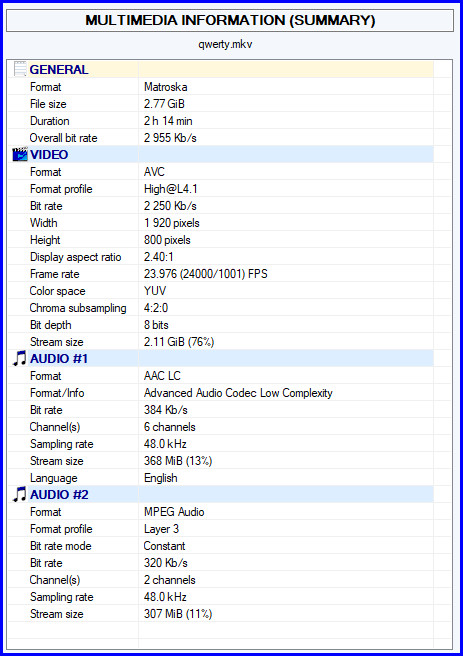Select the Matroska format value
The height and width of the screenshot is (656, 463).
pos(166,87)
